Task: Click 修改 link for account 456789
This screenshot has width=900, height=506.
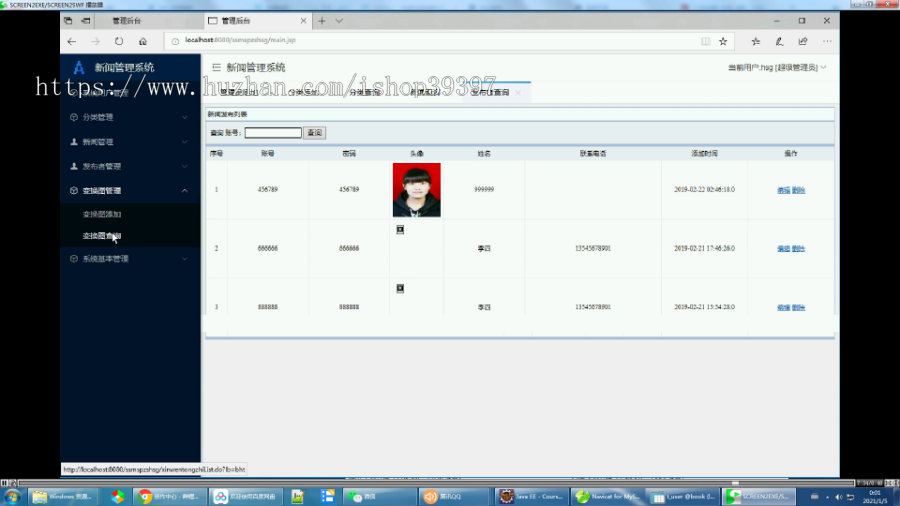Action: tap(783, 190)
